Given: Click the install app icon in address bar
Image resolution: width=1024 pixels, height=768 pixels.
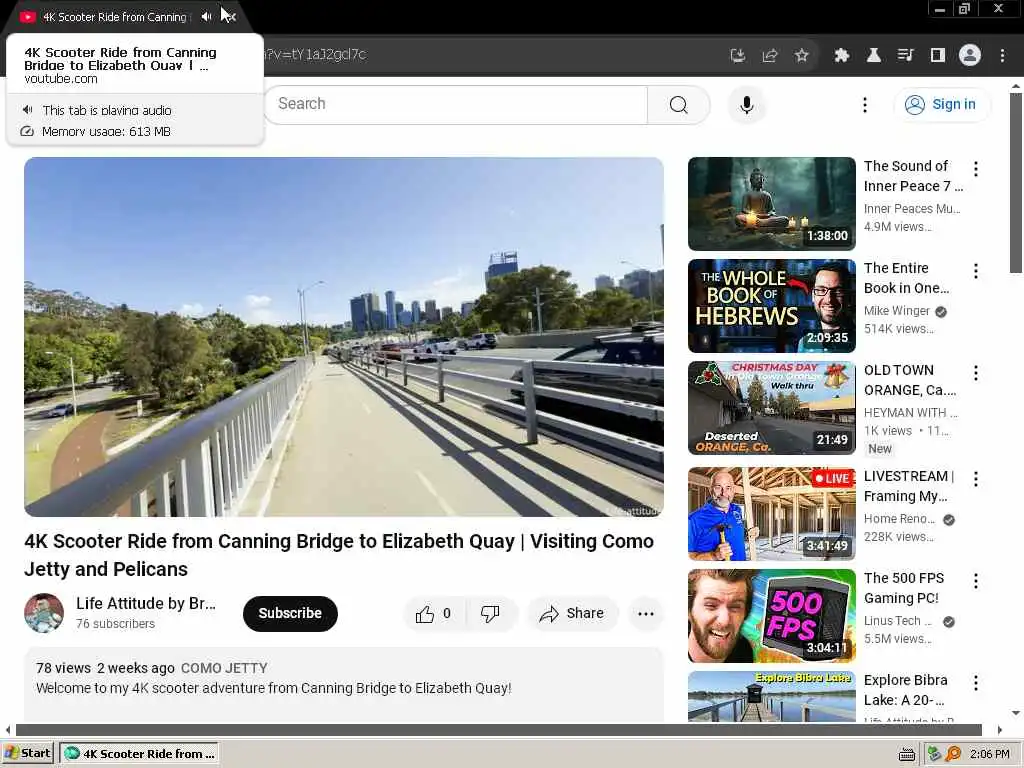Looking at the screenshot, I should click(737, 56).
